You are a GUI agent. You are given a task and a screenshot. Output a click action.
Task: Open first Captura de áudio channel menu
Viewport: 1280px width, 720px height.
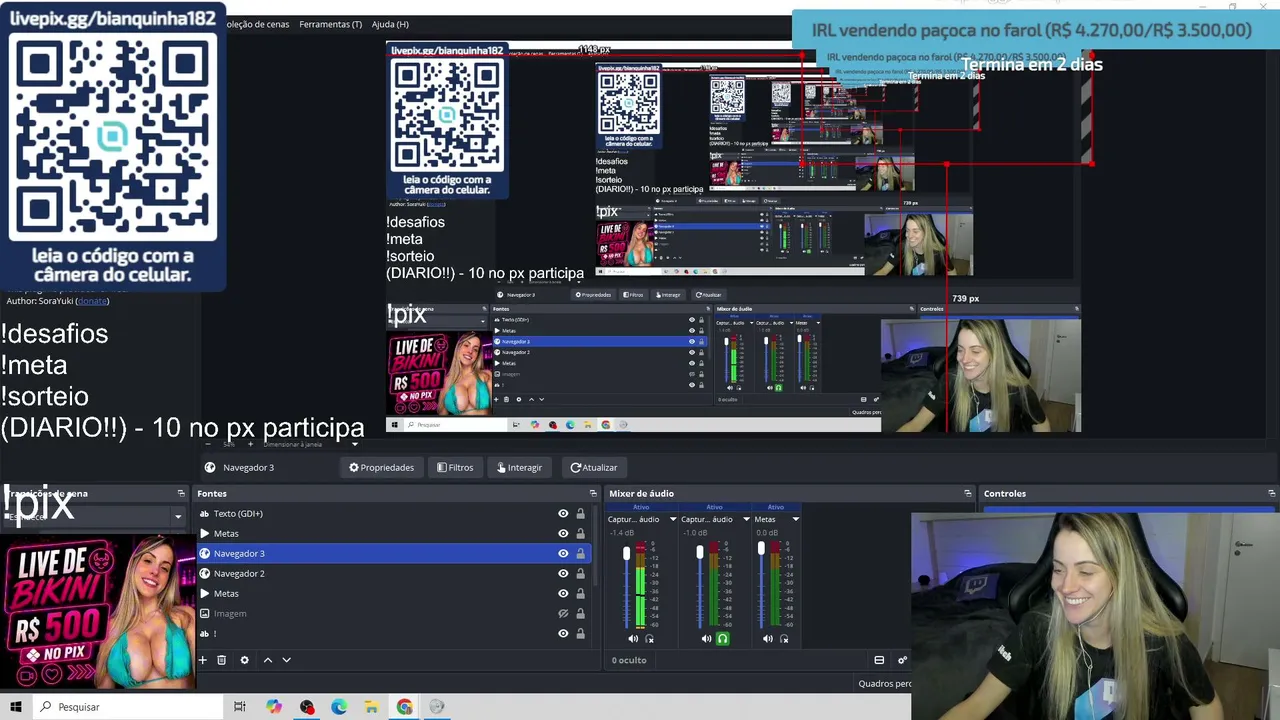click(673, 520)
